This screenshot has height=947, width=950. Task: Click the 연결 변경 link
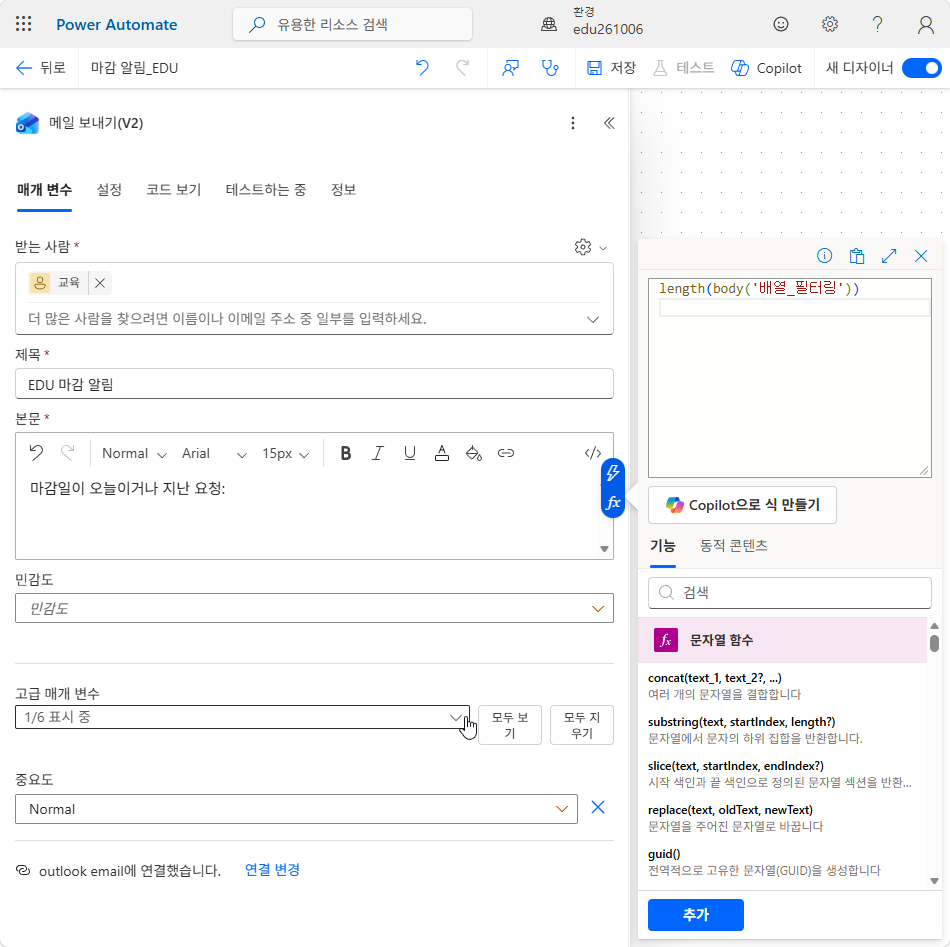pyautogui.click(x=272, y=870)
